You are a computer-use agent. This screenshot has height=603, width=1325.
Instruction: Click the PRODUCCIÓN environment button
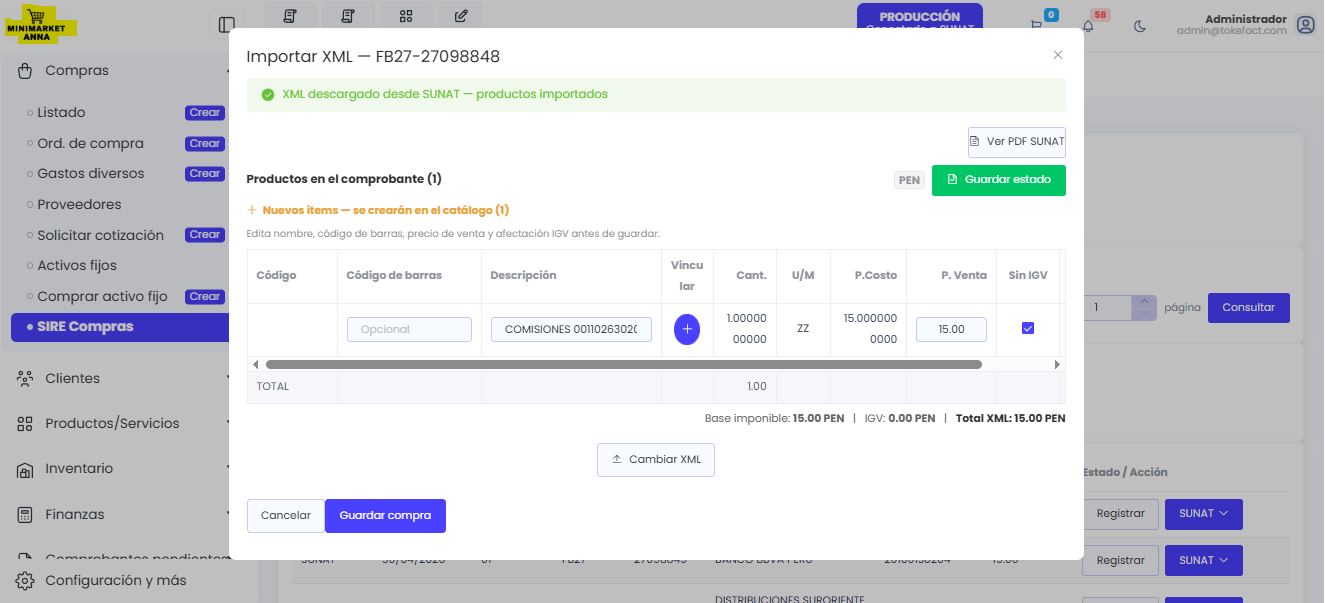tap(920, 16)
